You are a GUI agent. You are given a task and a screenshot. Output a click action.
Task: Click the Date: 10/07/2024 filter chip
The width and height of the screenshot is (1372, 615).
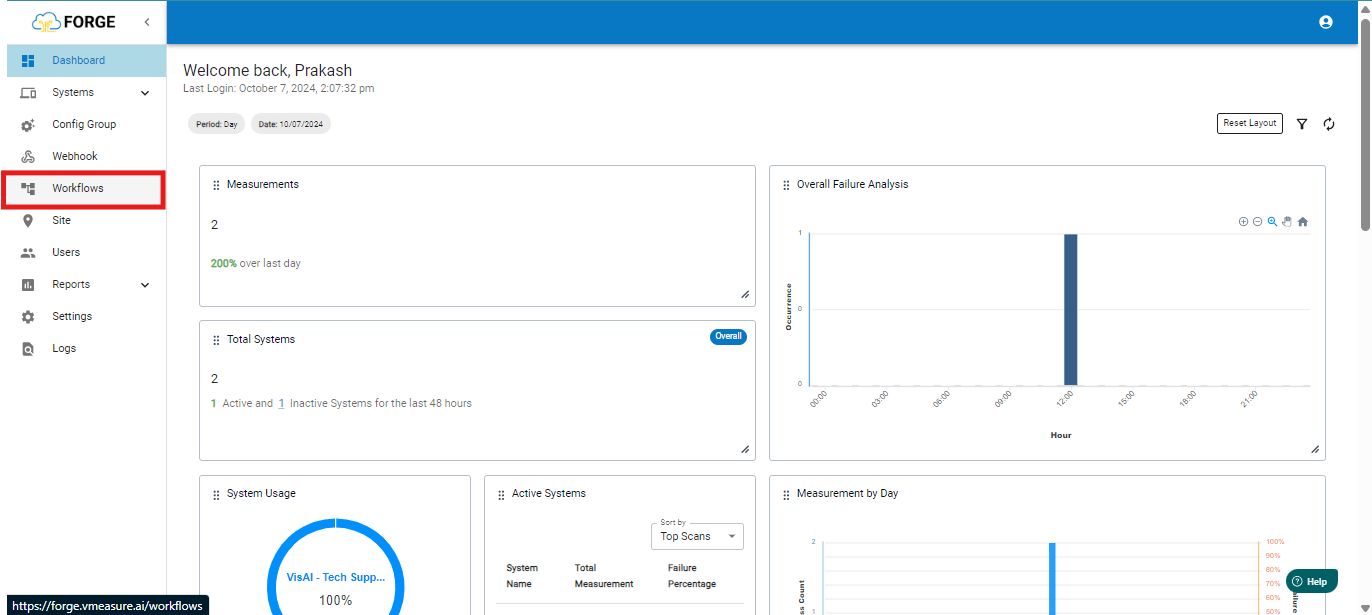pyautogui.click(x=291, y=124)
